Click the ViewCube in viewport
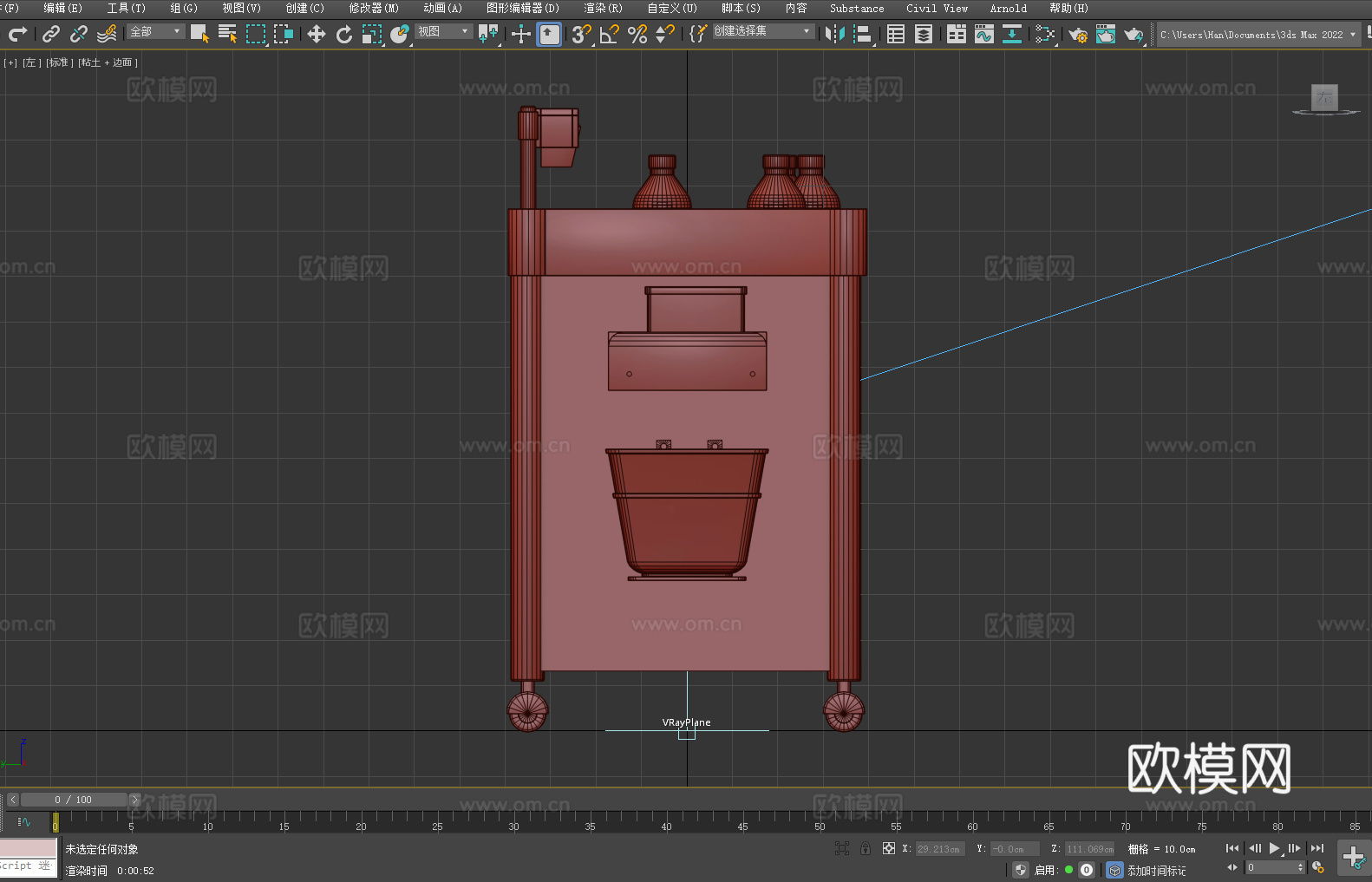Screen dimensions: 1372x882 coord(1324,98)
